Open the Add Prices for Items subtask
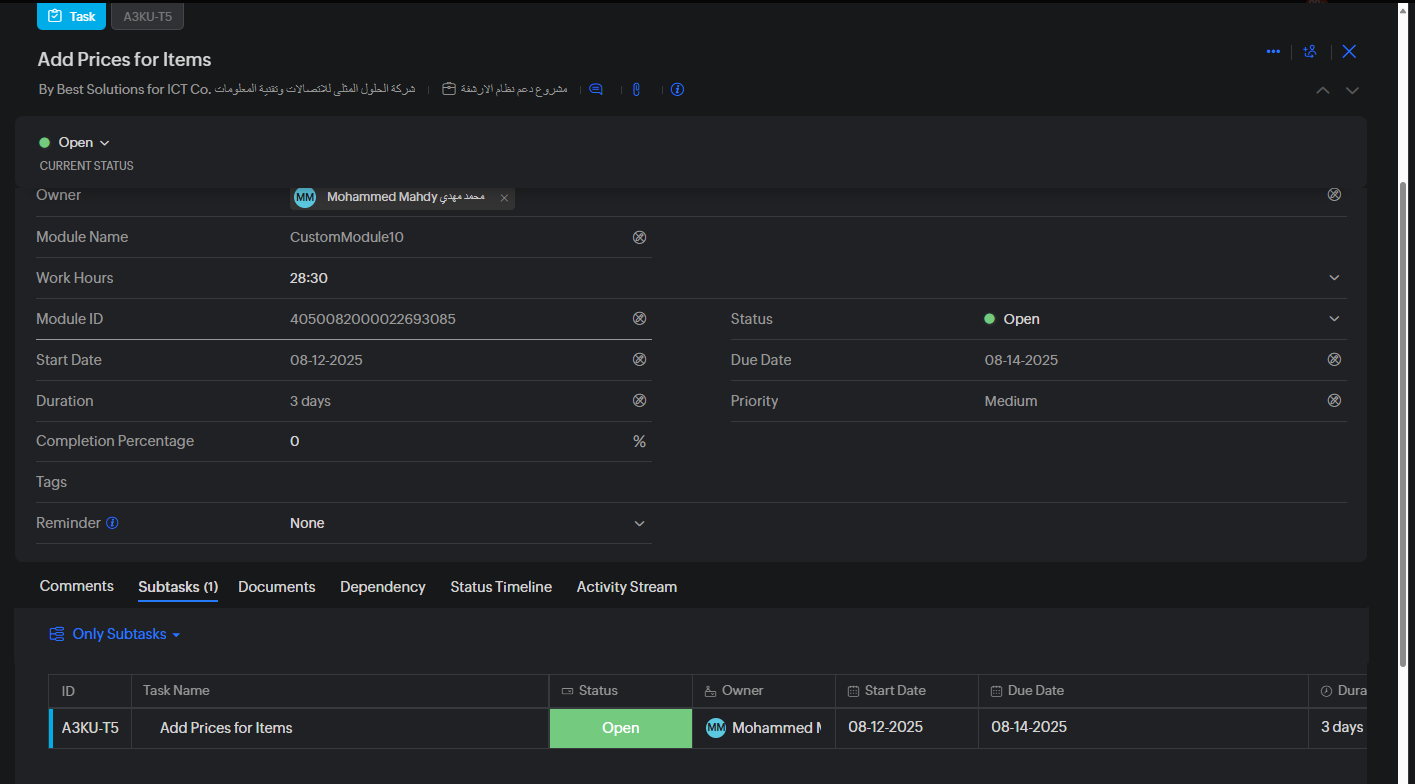Image resolution: width=1415 pixels, height=784 pixels. click(x=226, y=728)
